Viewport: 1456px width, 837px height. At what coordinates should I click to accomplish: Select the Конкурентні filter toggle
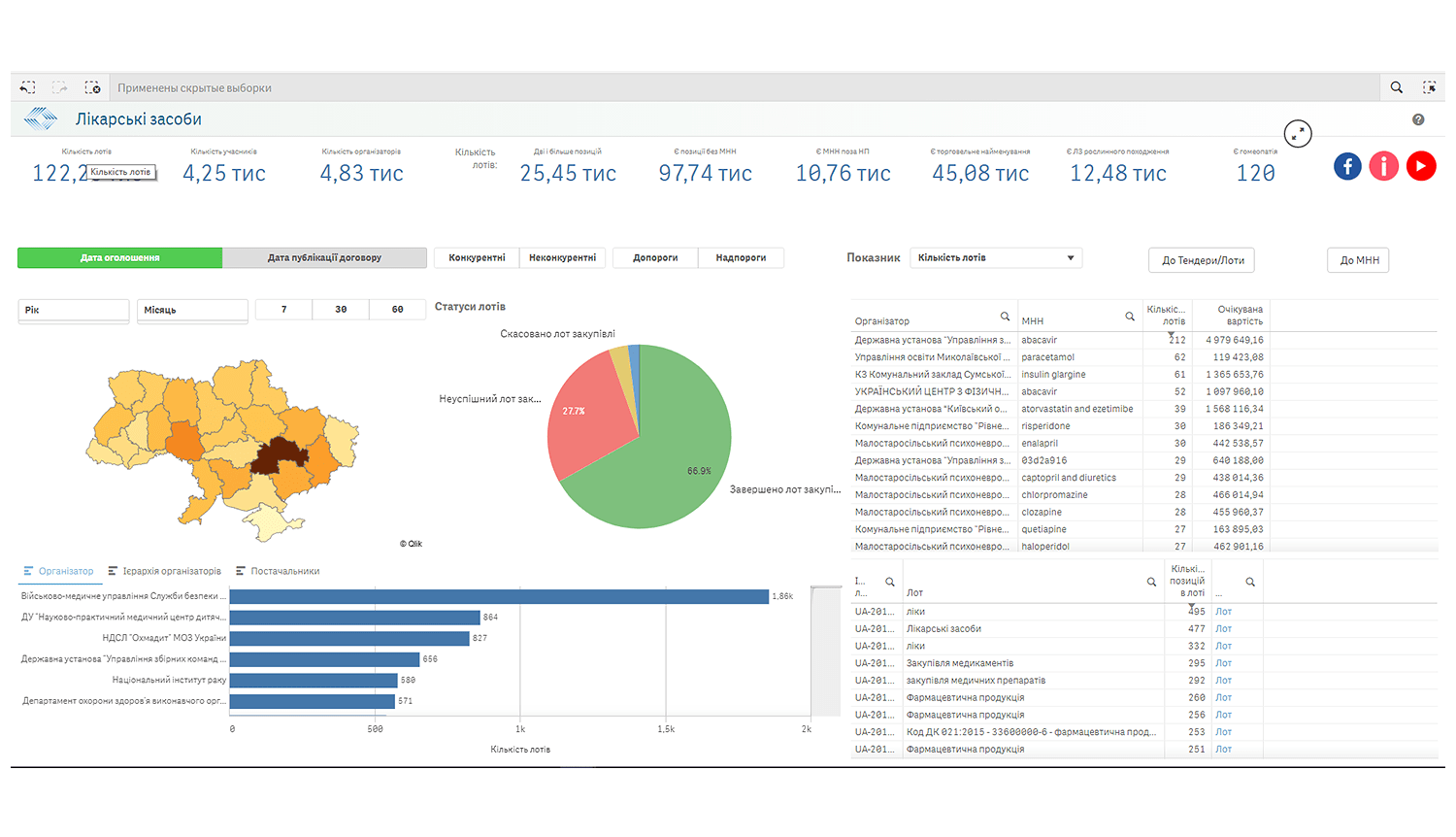click(476, 257)
